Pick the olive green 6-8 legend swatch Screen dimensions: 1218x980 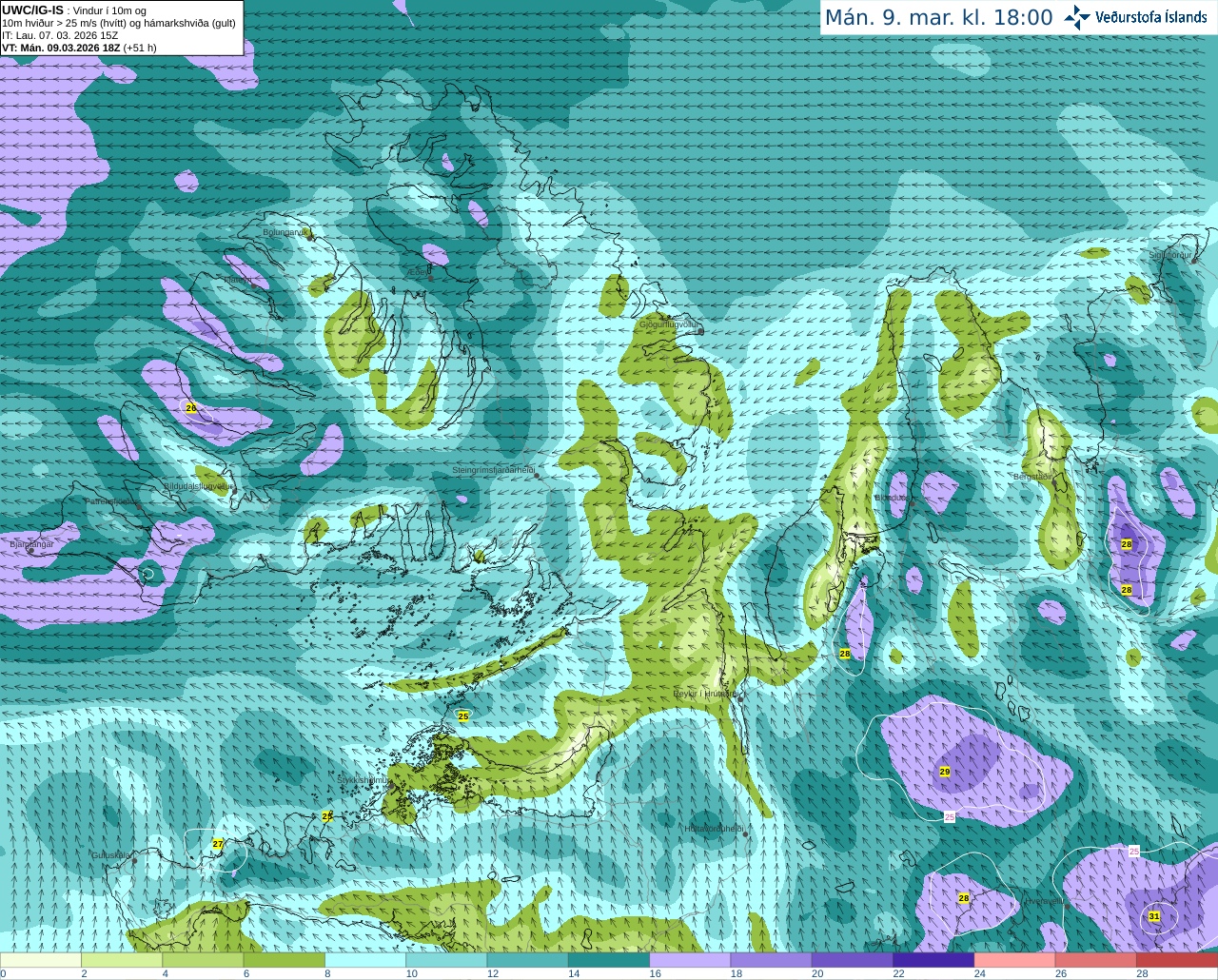point(285,960)
